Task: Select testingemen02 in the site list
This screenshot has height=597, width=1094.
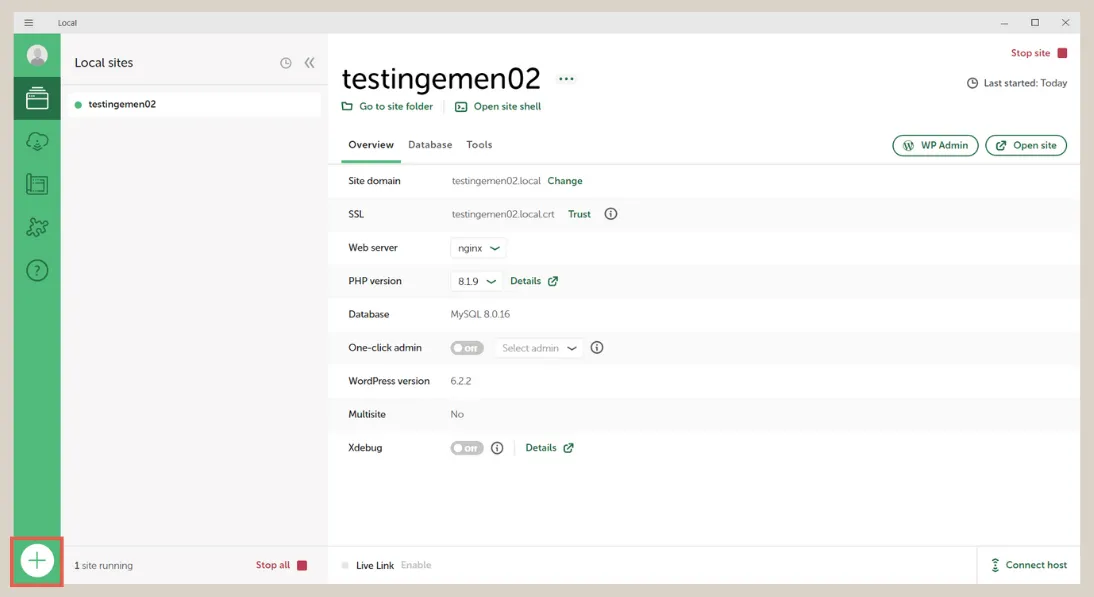Action: point(122,104)
